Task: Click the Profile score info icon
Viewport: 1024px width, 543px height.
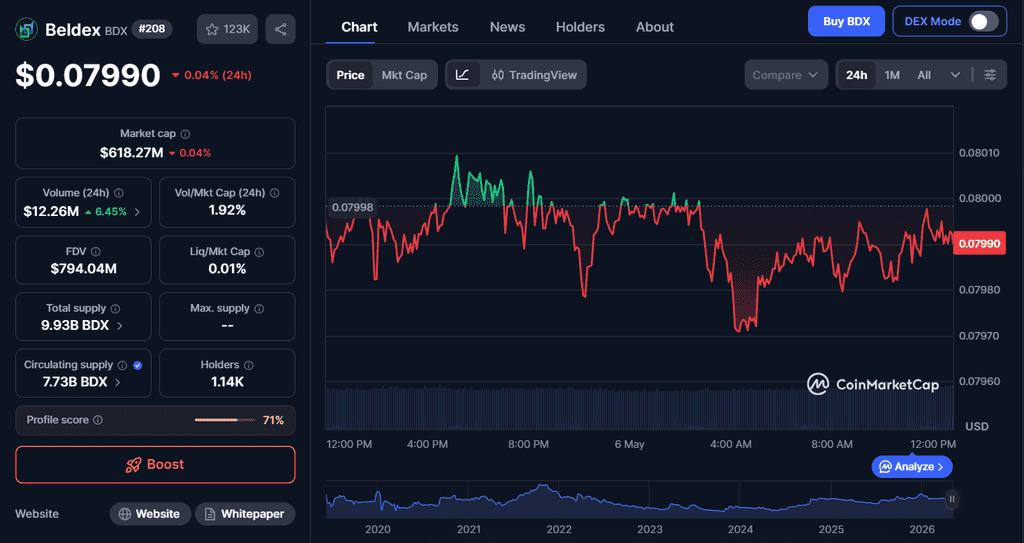Action: pos(98,420)
